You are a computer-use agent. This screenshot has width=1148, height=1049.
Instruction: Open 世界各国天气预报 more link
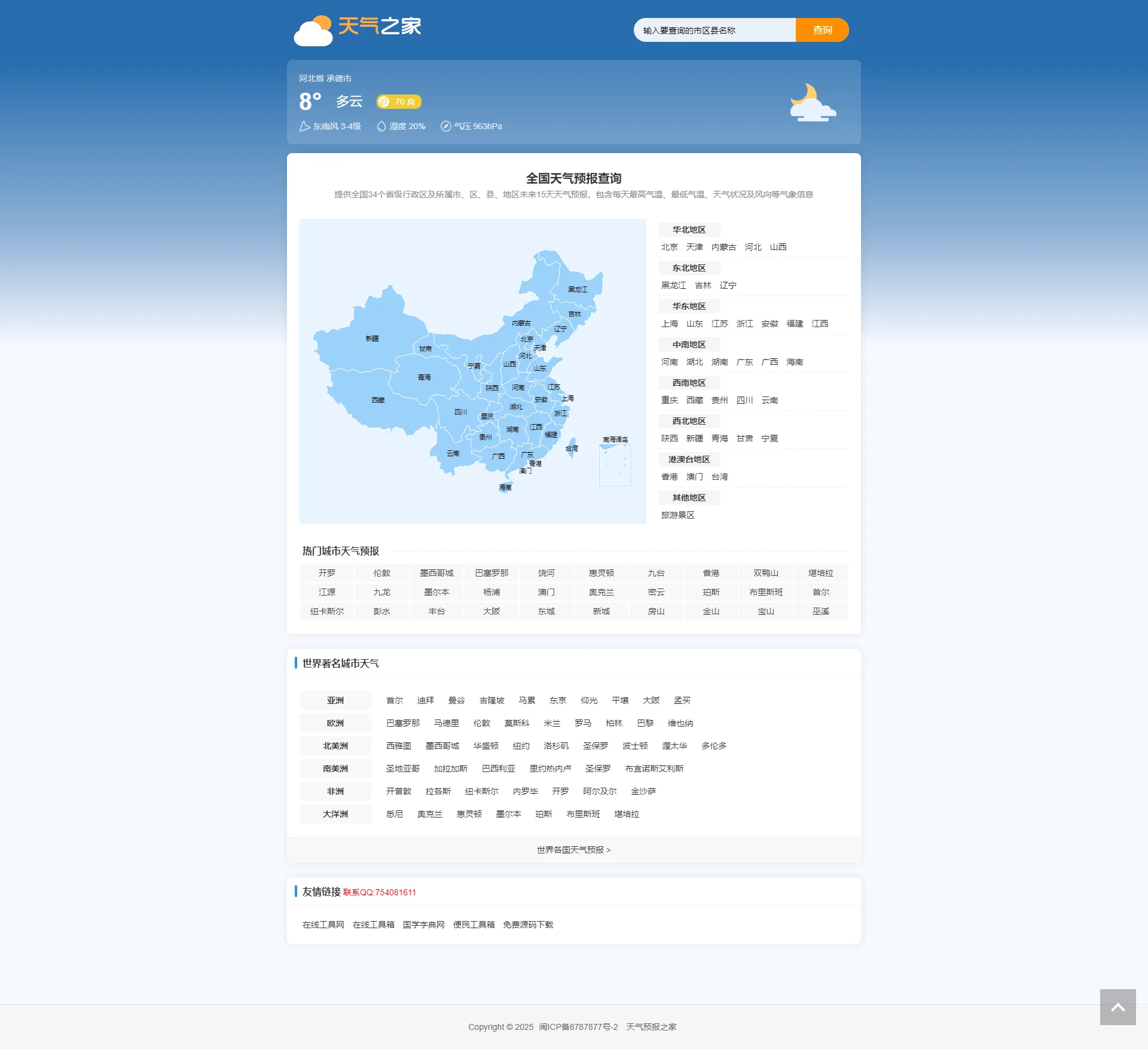click(x=573, y=850)
